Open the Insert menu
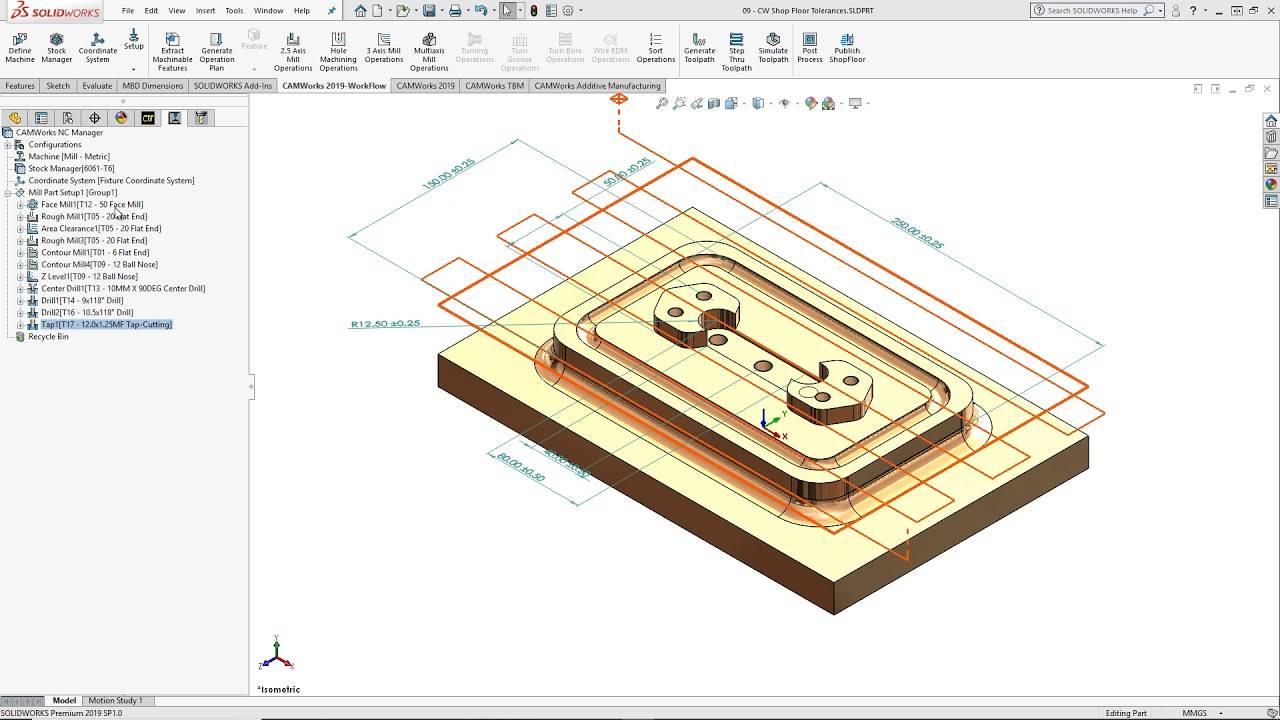This screenshot has width=1280, height=720. coord(205,11)
